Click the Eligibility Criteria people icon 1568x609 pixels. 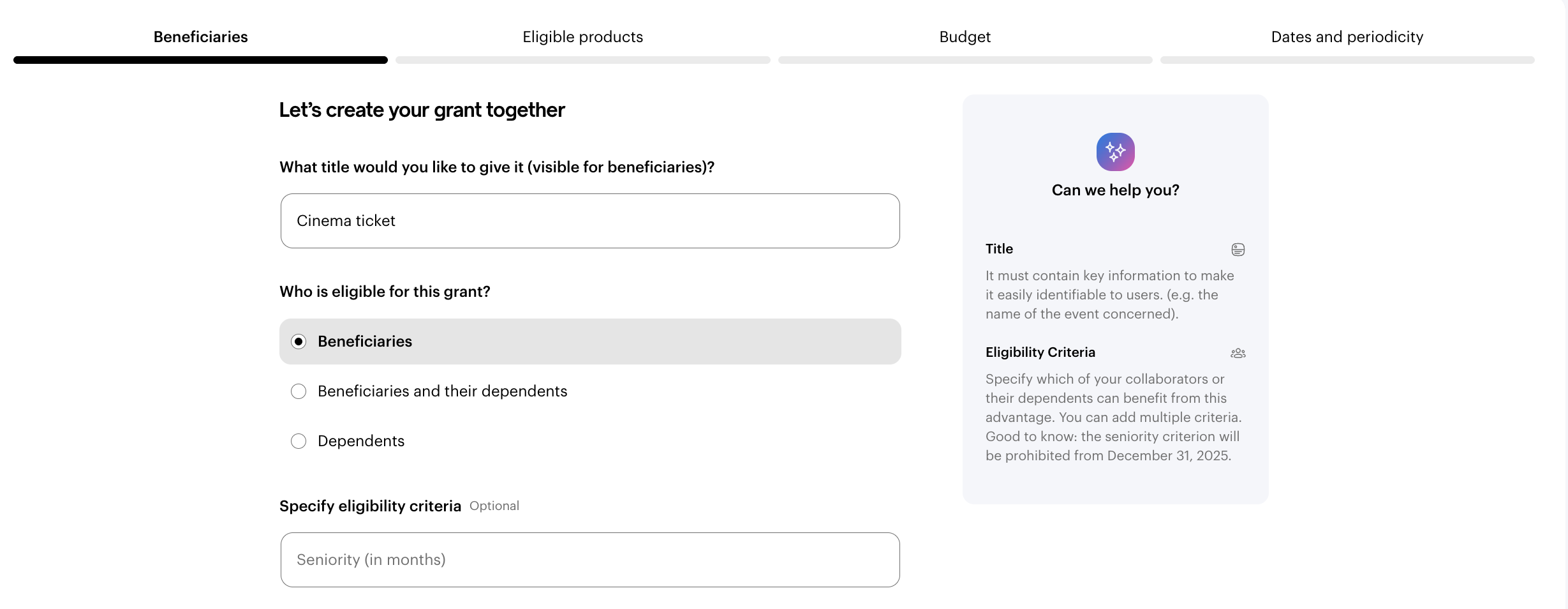1238,353
